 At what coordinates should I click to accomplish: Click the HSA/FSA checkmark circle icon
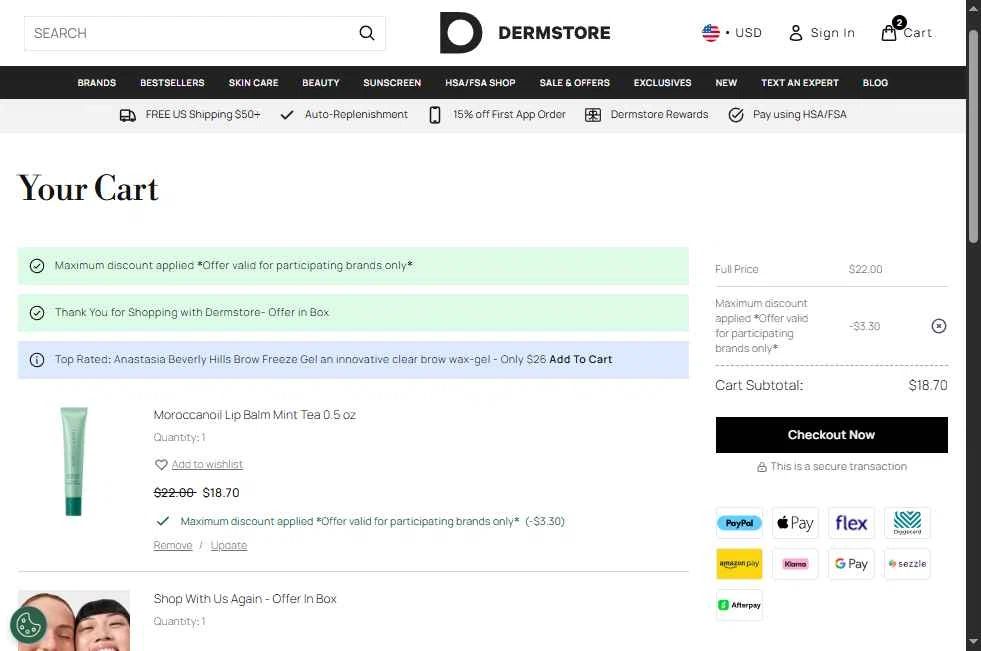coord(736,115)
